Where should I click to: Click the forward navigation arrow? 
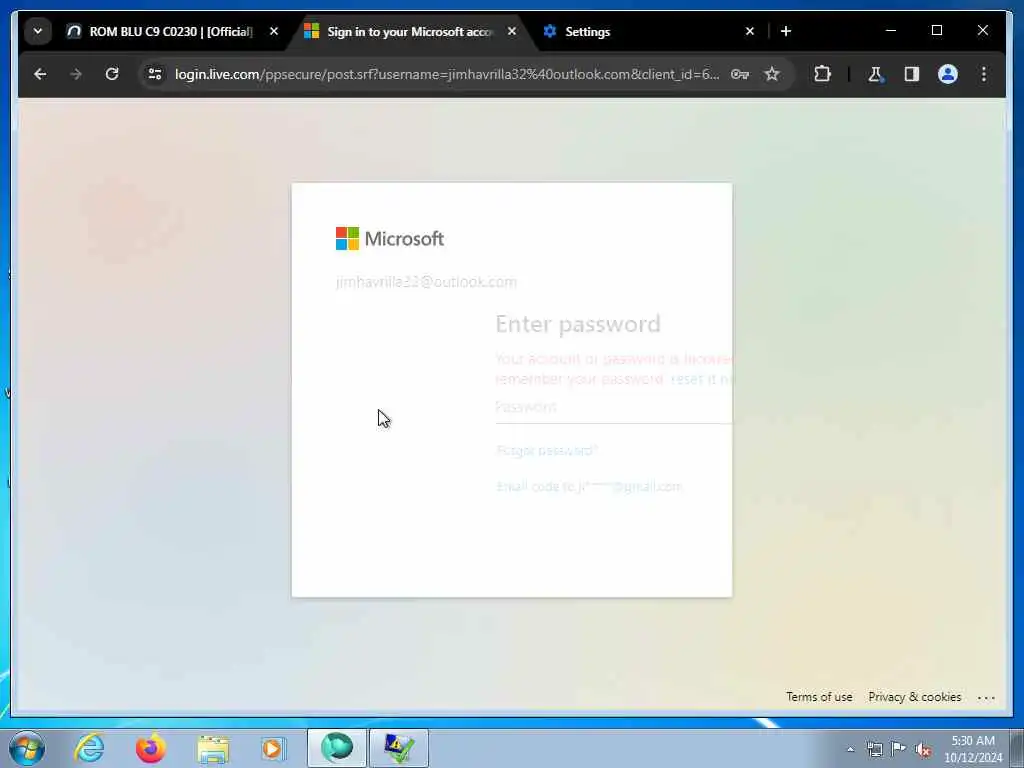pos(76,74)
